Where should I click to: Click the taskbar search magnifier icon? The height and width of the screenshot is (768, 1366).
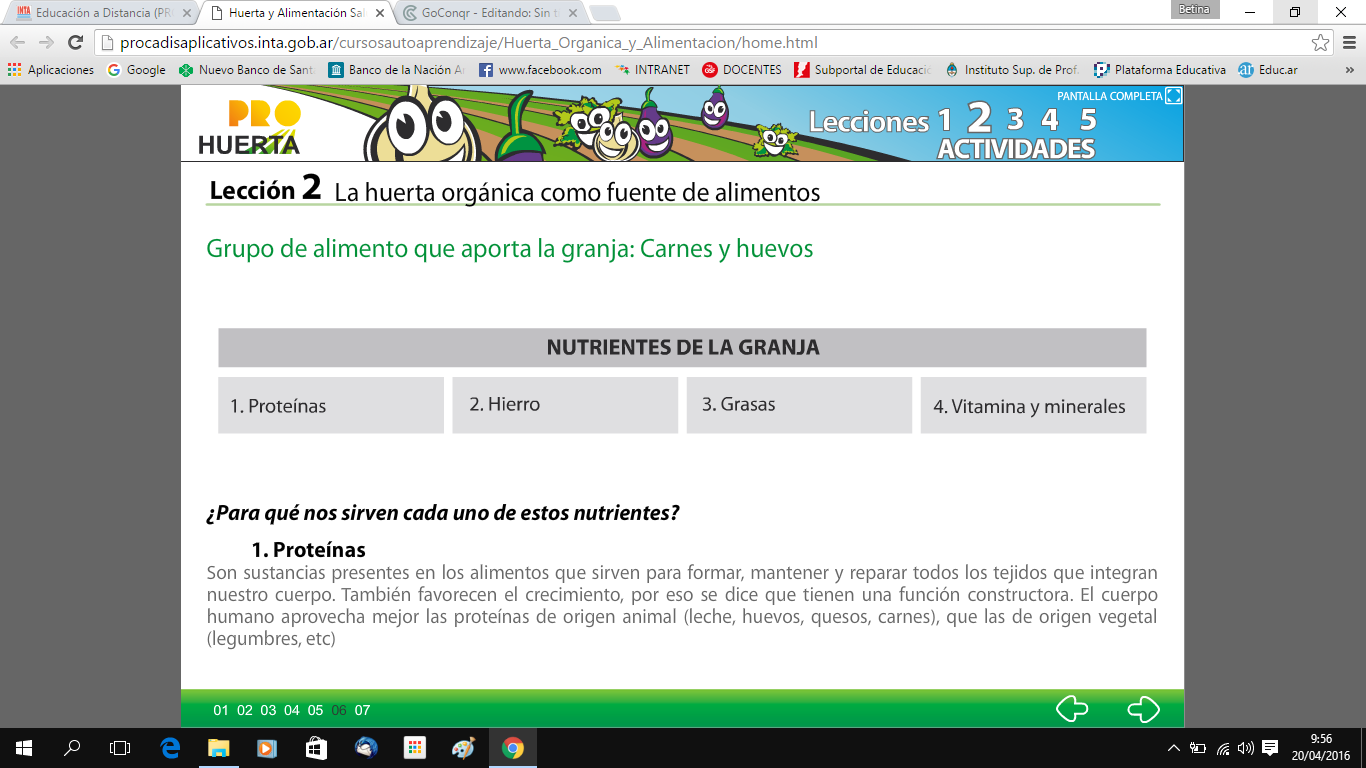pyautogui.click(x=72, y=748)
